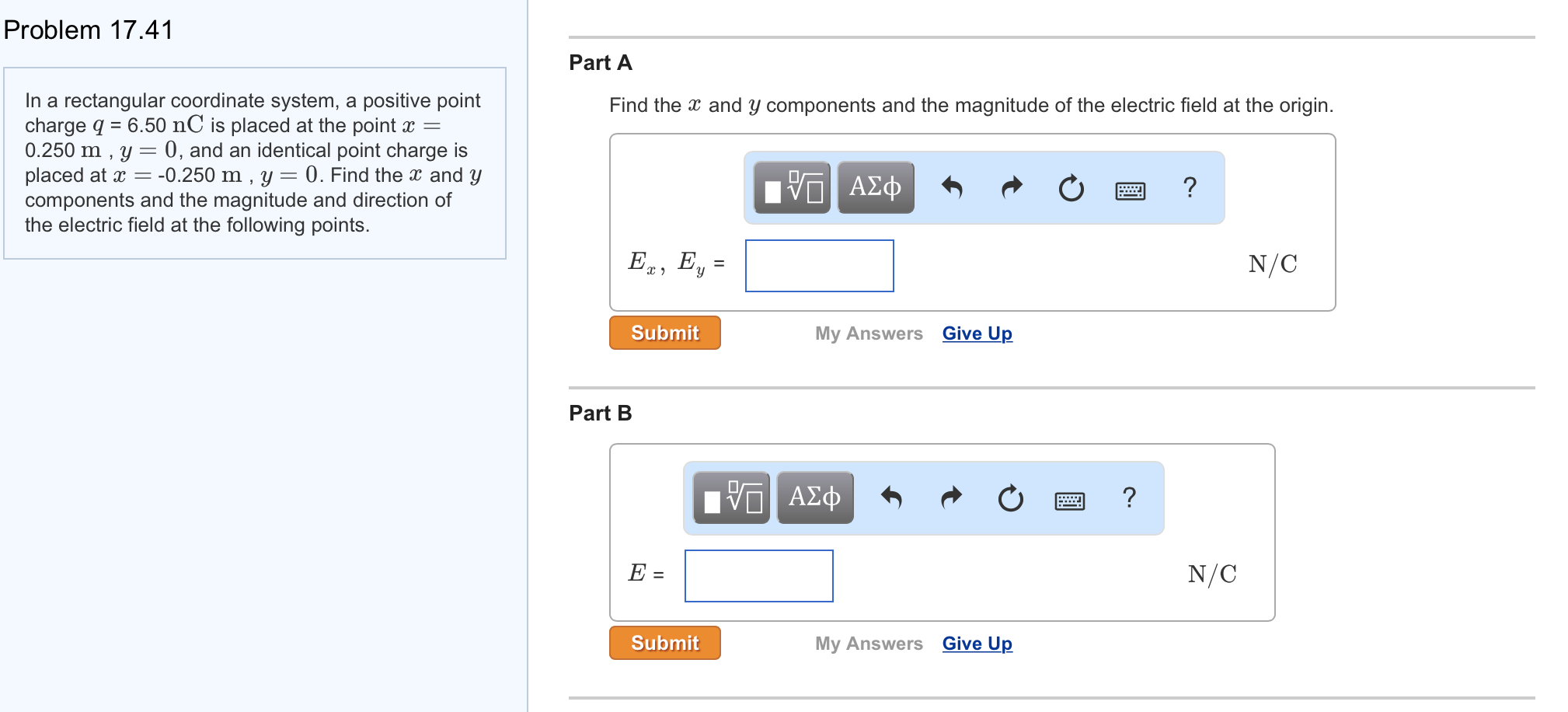1568x712 pixels.
Task: Open Greek symbols menu in Part A
Action: pyautogui.click(x=876, y=187)
